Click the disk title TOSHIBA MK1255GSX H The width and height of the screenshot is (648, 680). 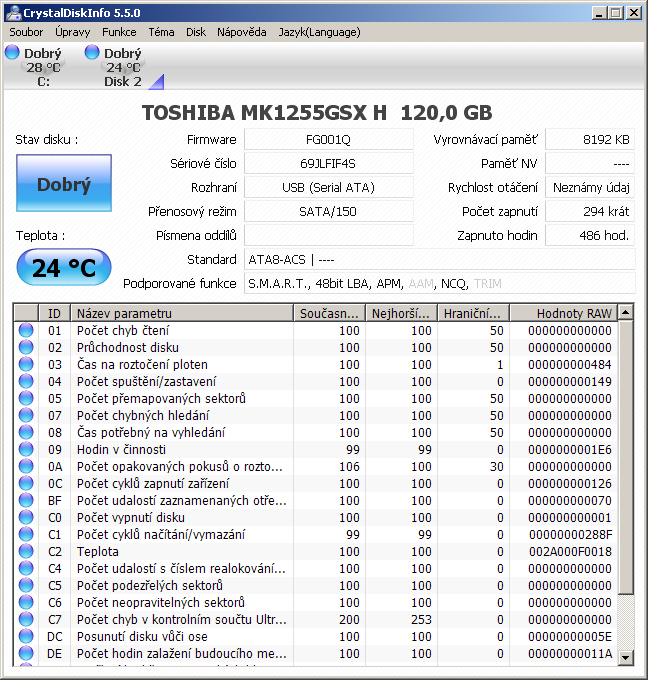click(x=264, y=113)
